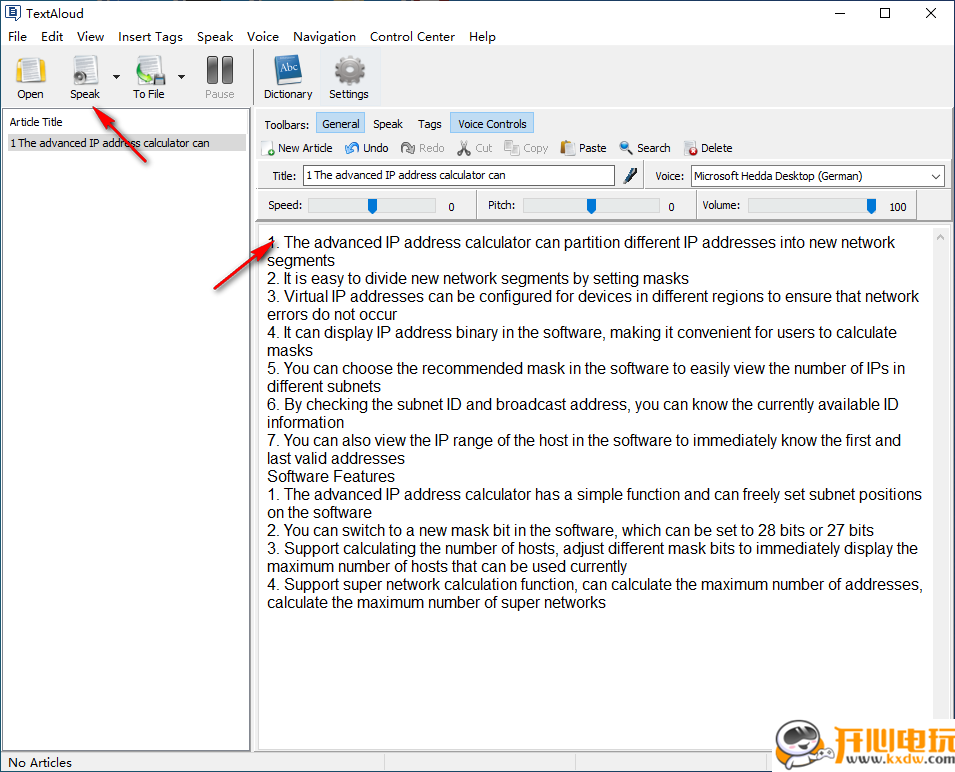Click the 'Software Features' line in the text
Viewport: 955px width, 772px height.
tap(331, 476)
